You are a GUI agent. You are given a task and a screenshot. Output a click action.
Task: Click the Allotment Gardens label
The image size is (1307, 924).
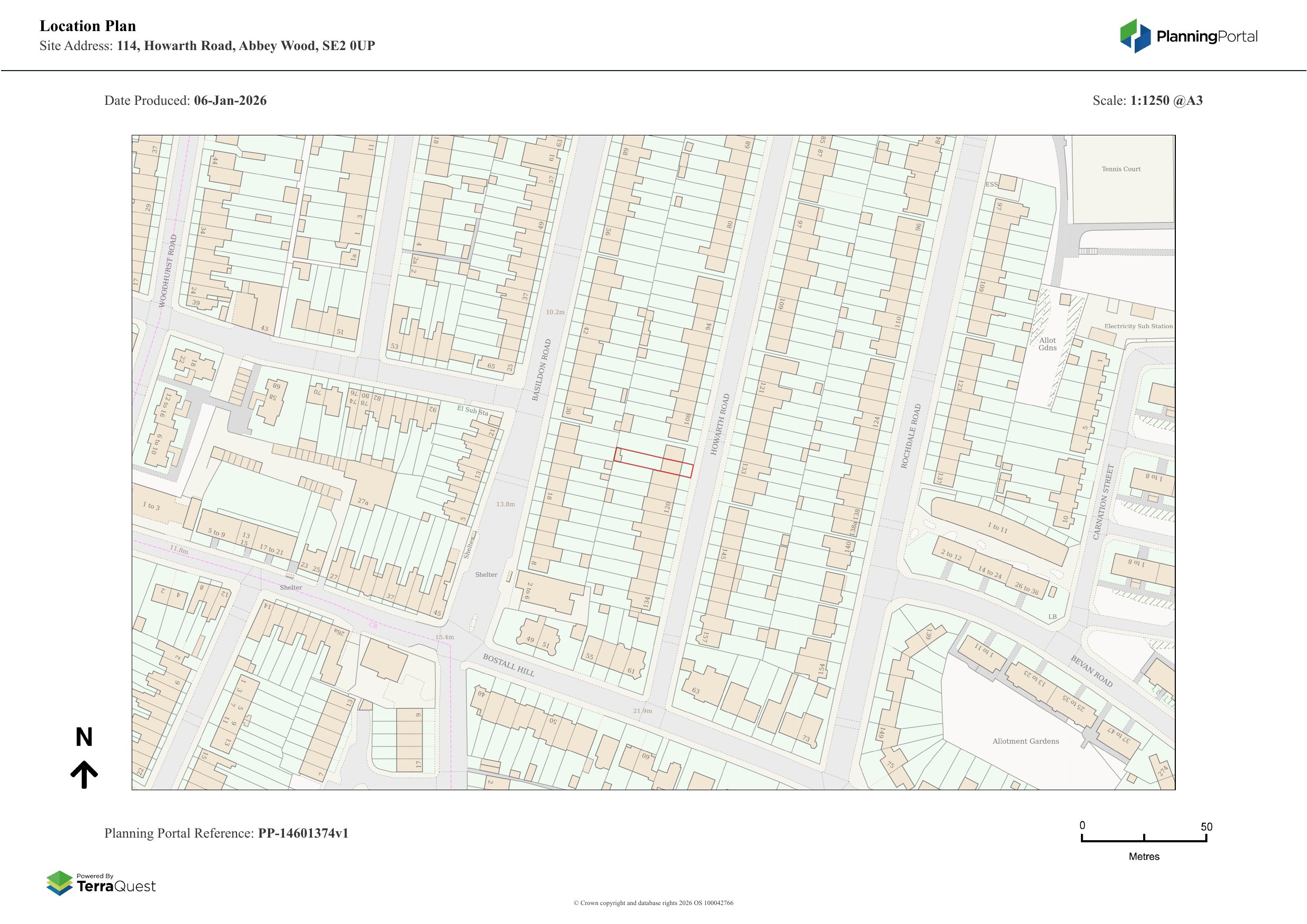coord(1025,741)
